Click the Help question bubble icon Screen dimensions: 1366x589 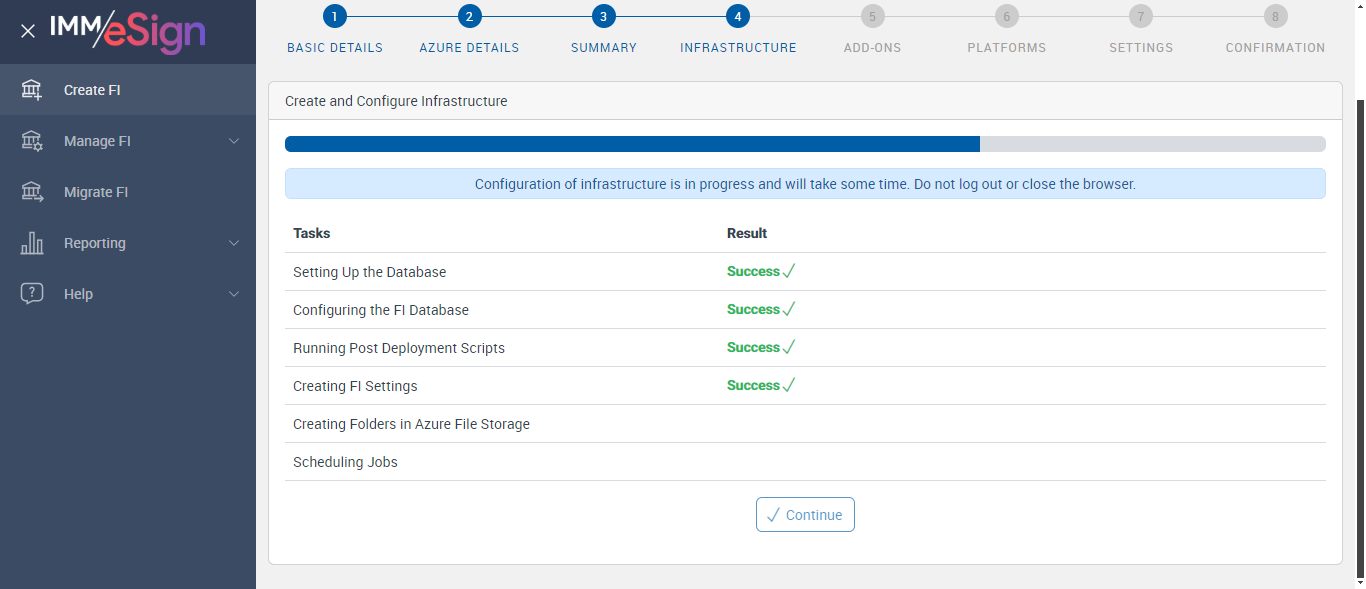[x=32, y=294]
